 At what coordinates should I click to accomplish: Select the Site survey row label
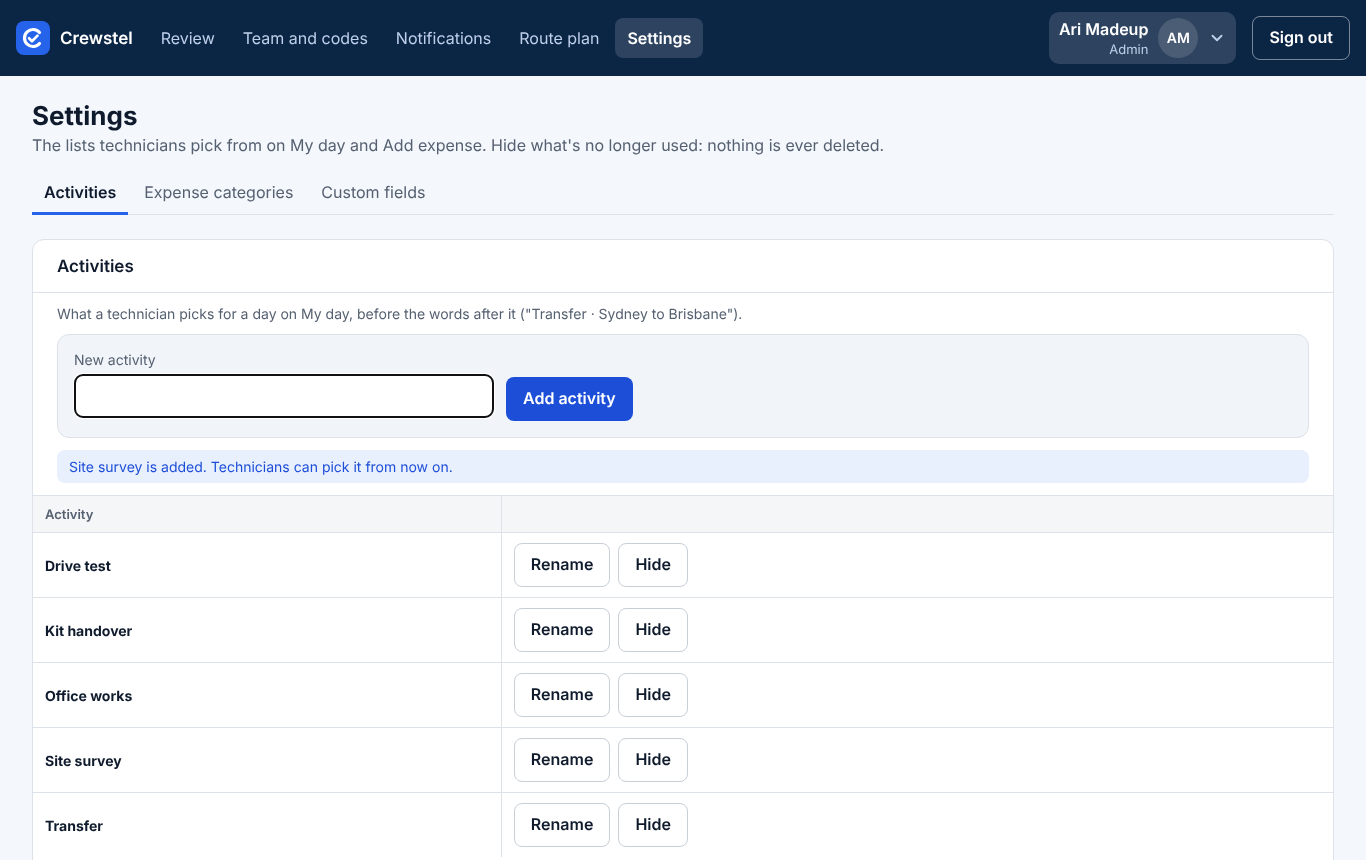[x=83, y=761]
